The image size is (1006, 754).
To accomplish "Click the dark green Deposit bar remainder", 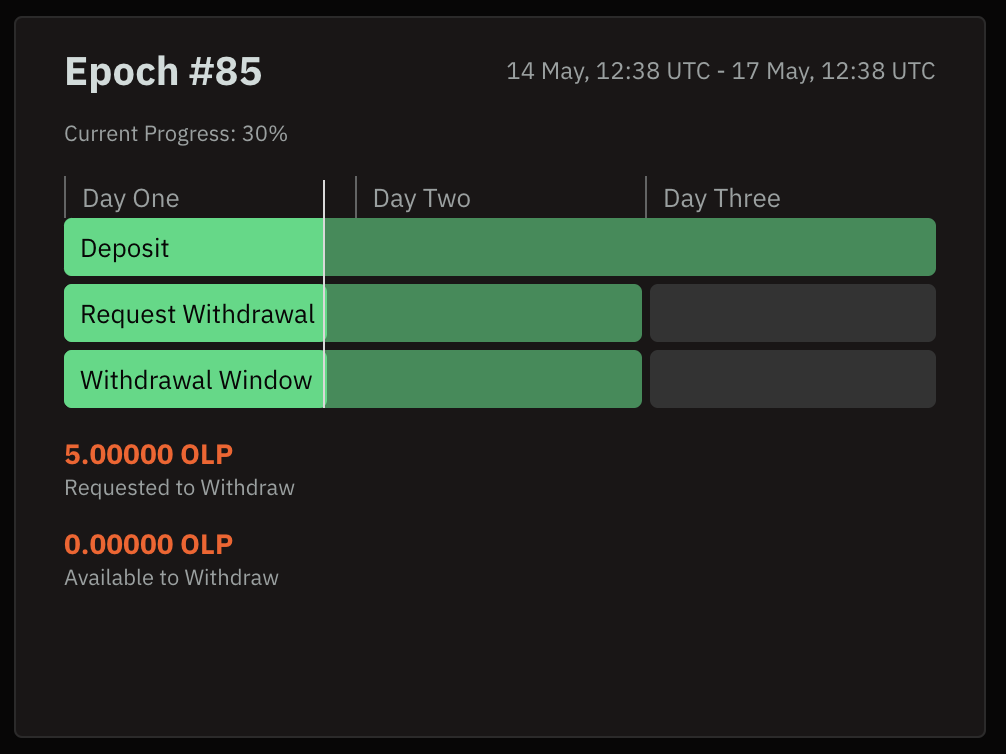I will click(x=630, y=247).
